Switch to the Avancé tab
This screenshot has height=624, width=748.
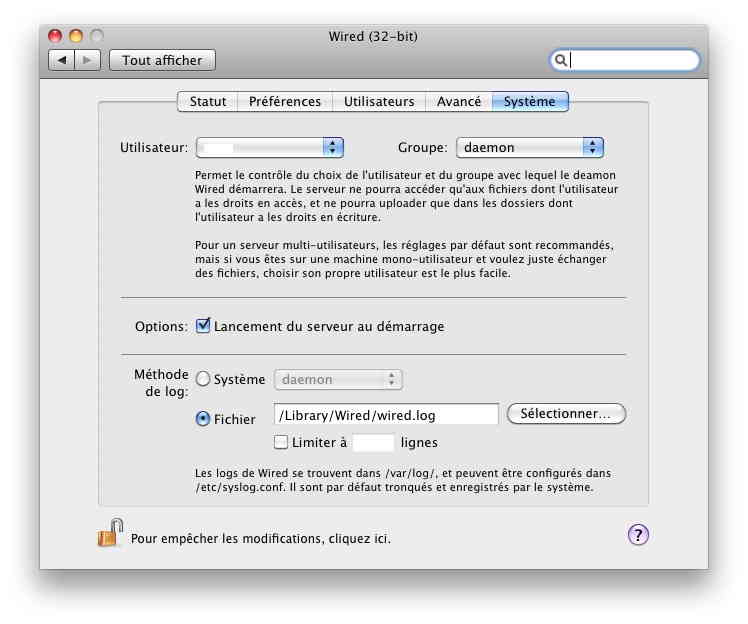coord(458,102)
